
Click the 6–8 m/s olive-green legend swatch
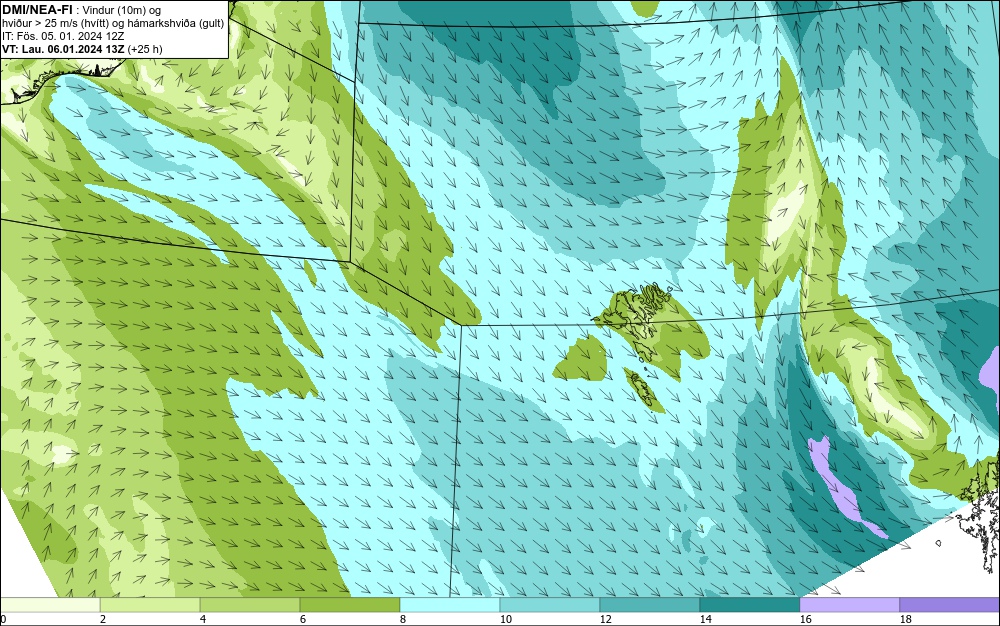point(350,604)
